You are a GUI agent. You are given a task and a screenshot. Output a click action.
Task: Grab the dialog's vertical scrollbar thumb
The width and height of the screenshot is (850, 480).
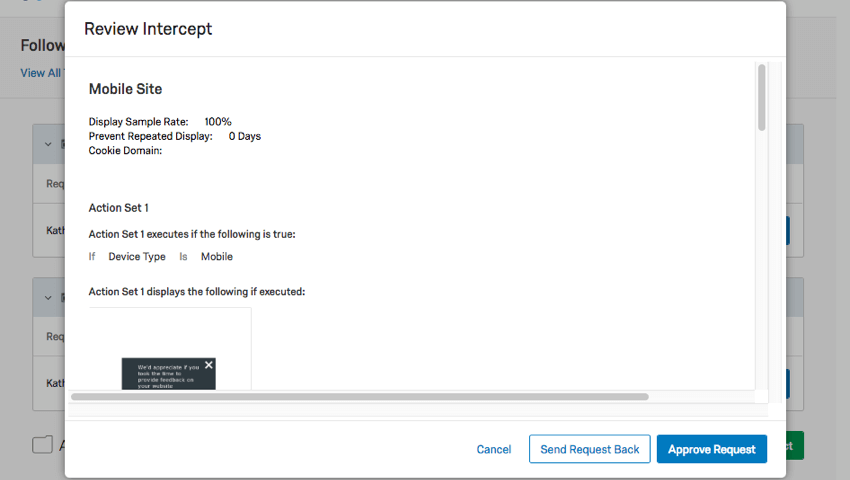pos(762,98)
